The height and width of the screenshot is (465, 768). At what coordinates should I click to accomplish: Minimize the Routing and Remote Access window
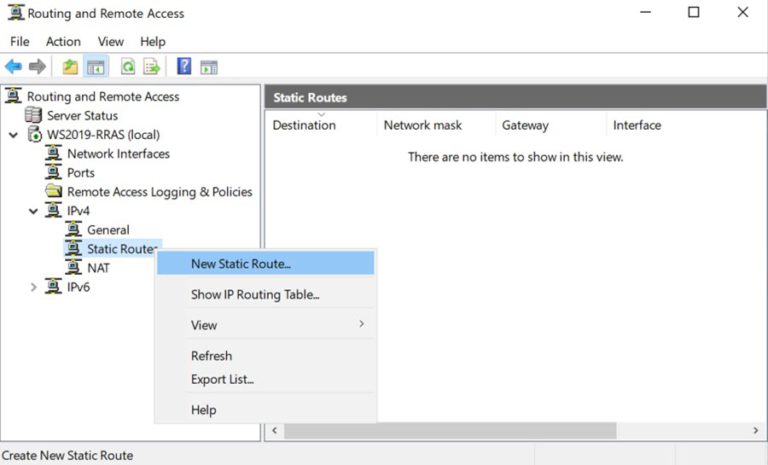click(646, 12)
